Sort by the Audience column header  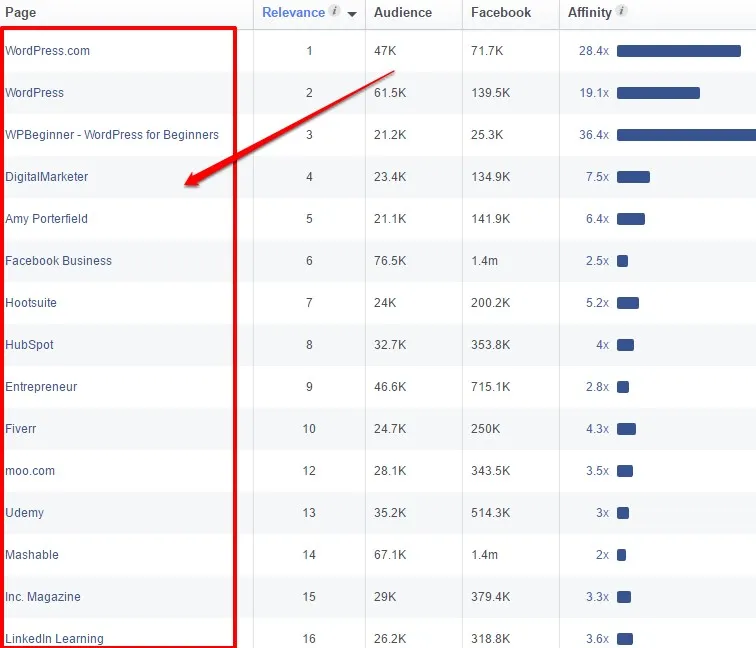pos(403,13)
